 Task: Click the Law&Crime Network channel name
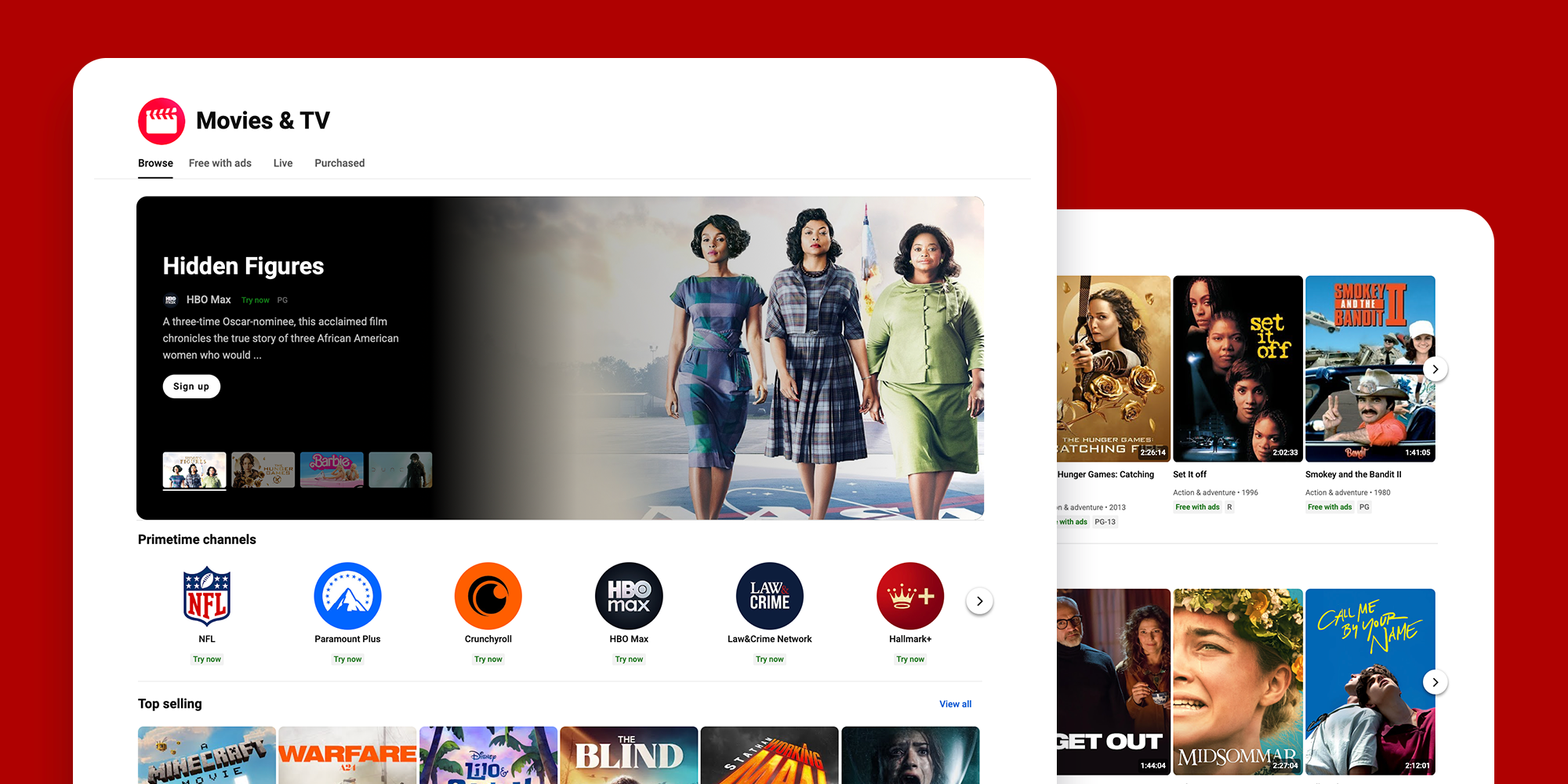[x=770, y=639]
